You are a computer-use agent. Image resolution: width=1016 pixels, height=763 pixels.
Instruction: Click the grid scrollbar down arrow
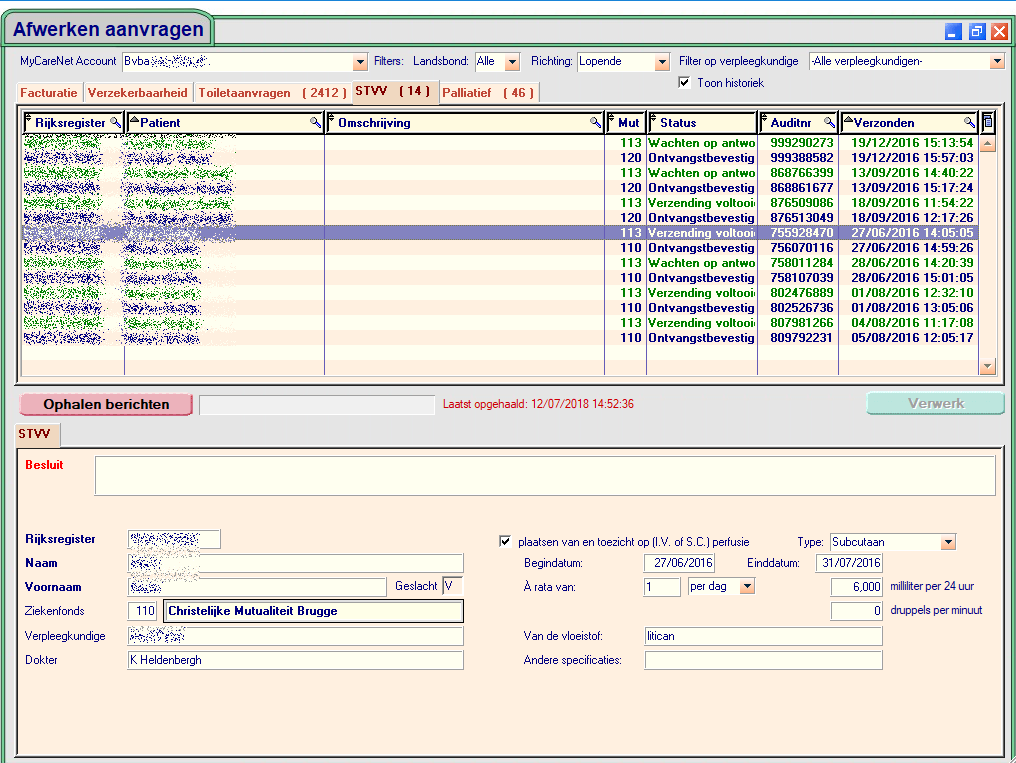pos(987,367)
